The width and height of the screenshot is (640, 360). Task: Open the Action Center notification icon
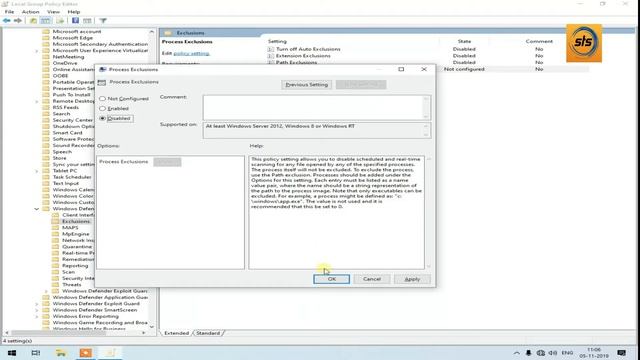[622, 353]
